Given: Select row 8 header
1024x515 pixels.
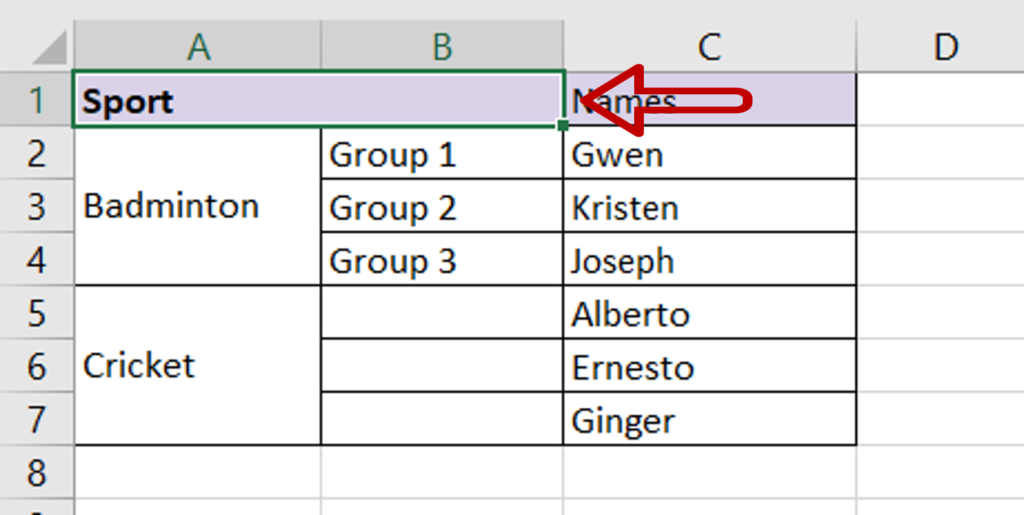Looking at the screenshot, I should pyautogui.click(x=37, y=472).
